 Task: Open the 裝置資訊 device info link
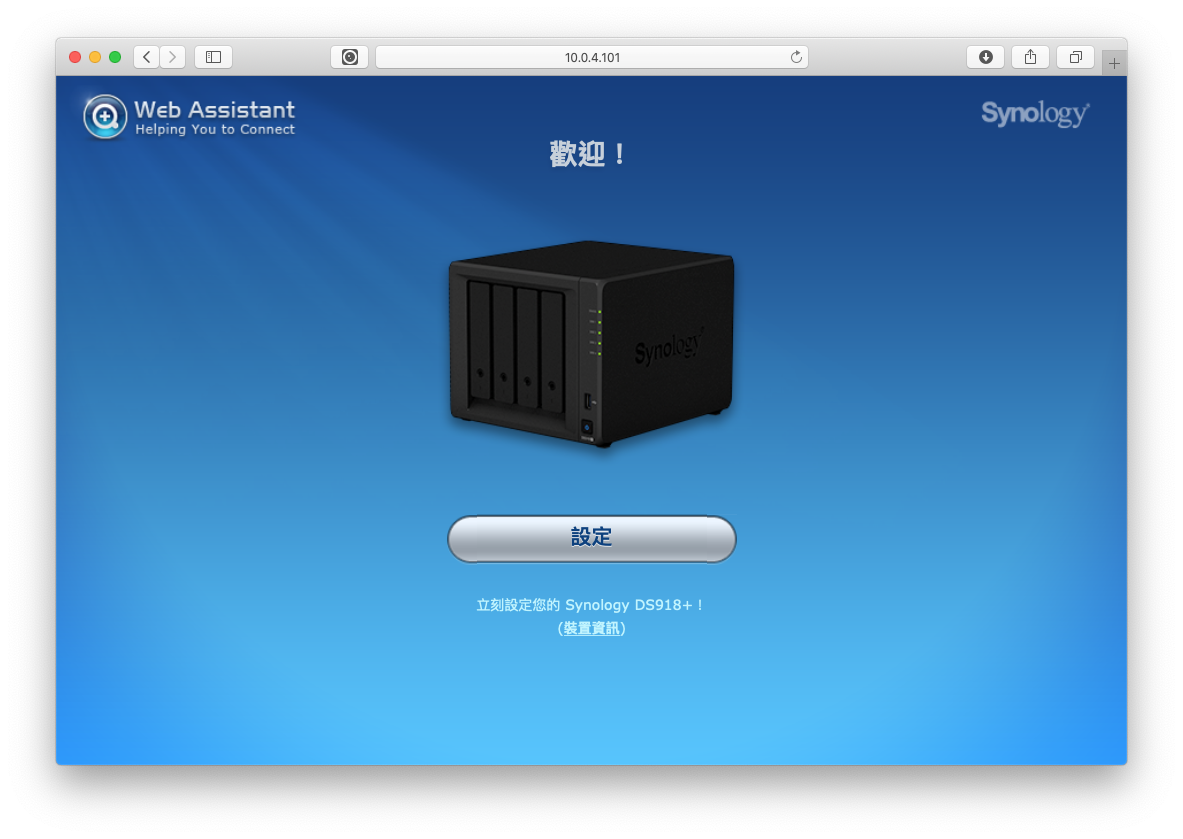click(x=592, y=628)
